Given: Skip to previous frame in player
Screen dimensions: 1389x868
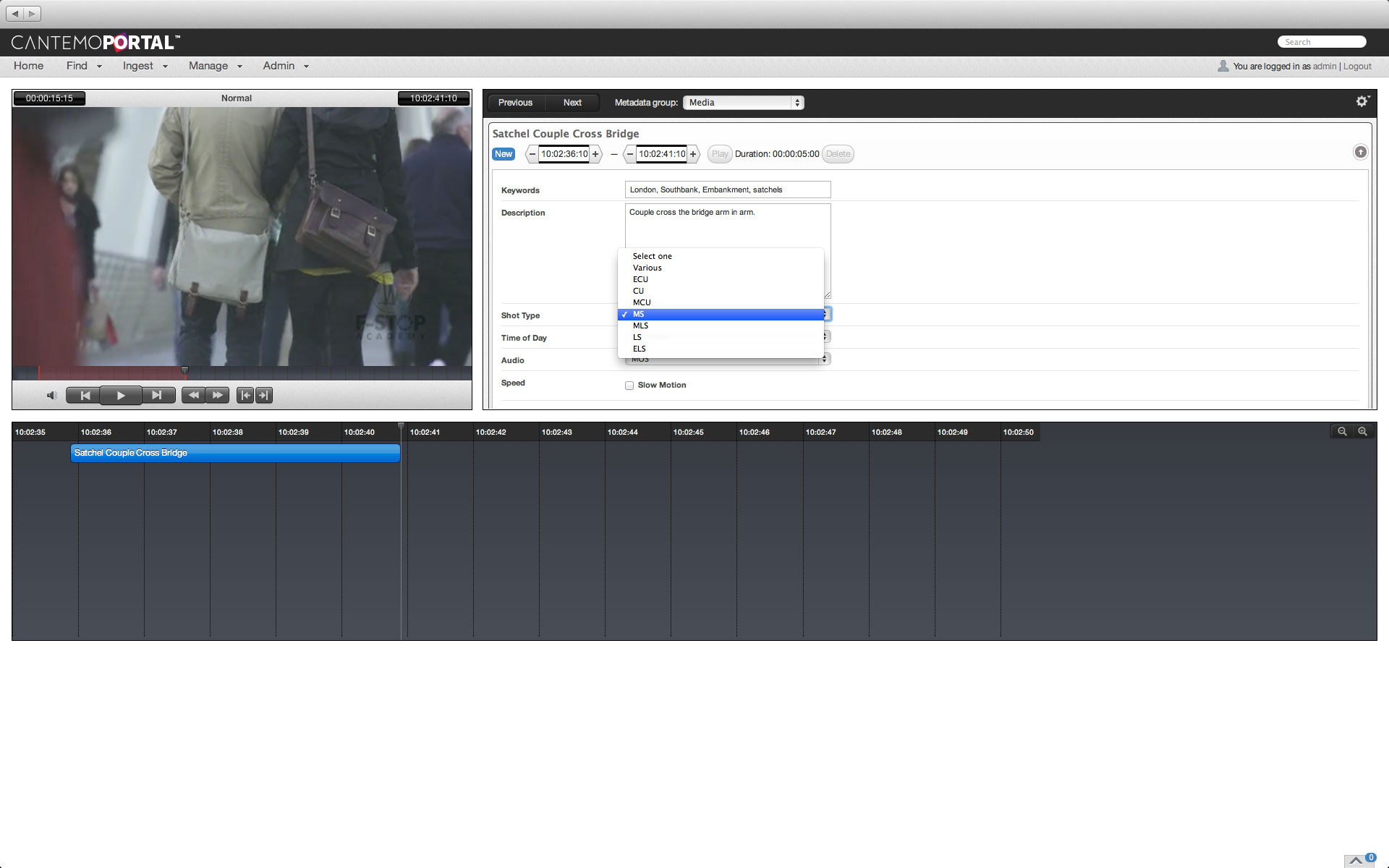Looking at the screenshot, I should pyautogui.click(x=85, y=395).
